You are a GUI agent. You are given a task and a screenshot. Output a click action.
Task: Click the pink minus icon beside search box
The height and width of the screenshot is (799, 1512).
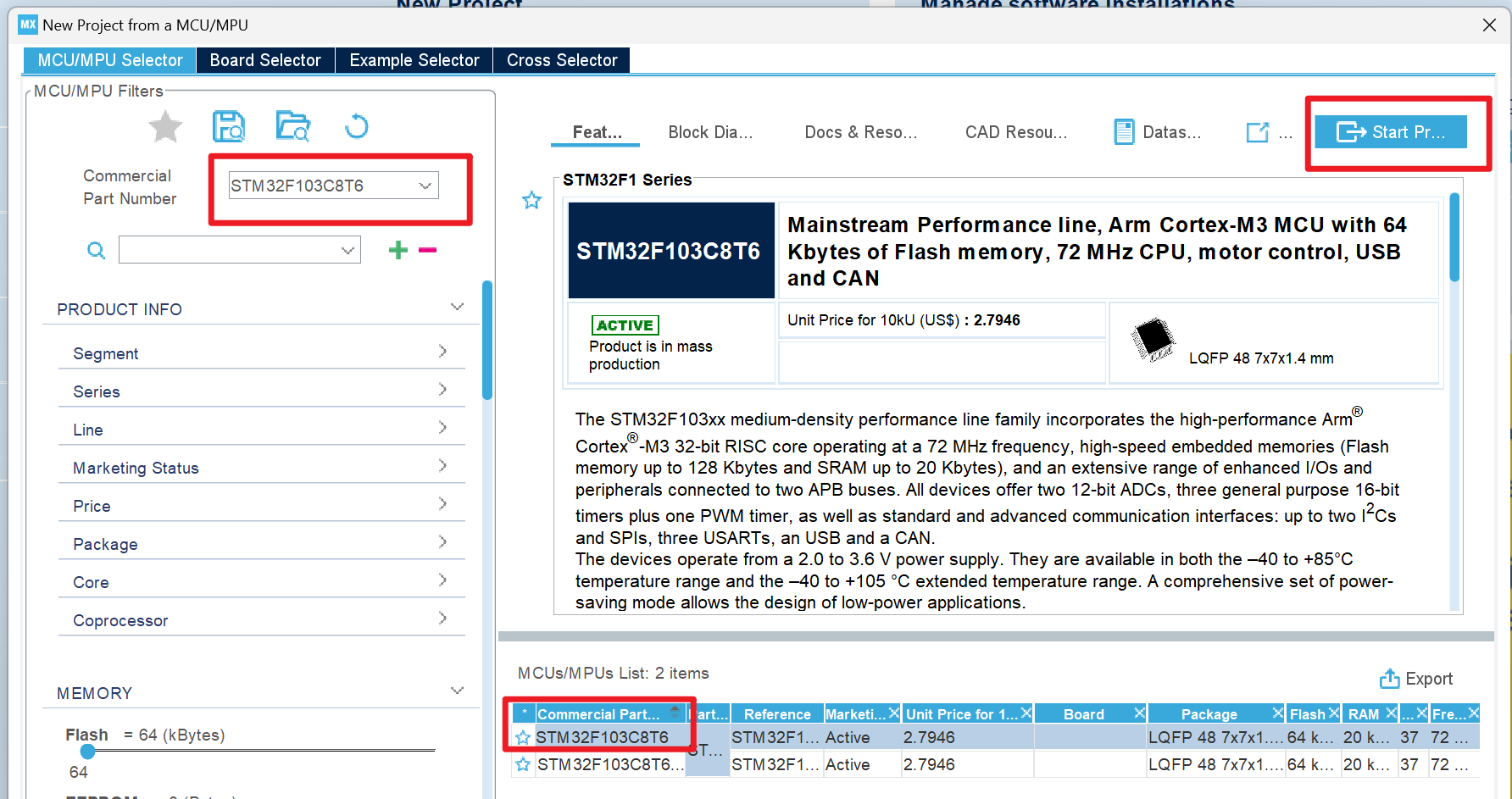coord(428,250)
